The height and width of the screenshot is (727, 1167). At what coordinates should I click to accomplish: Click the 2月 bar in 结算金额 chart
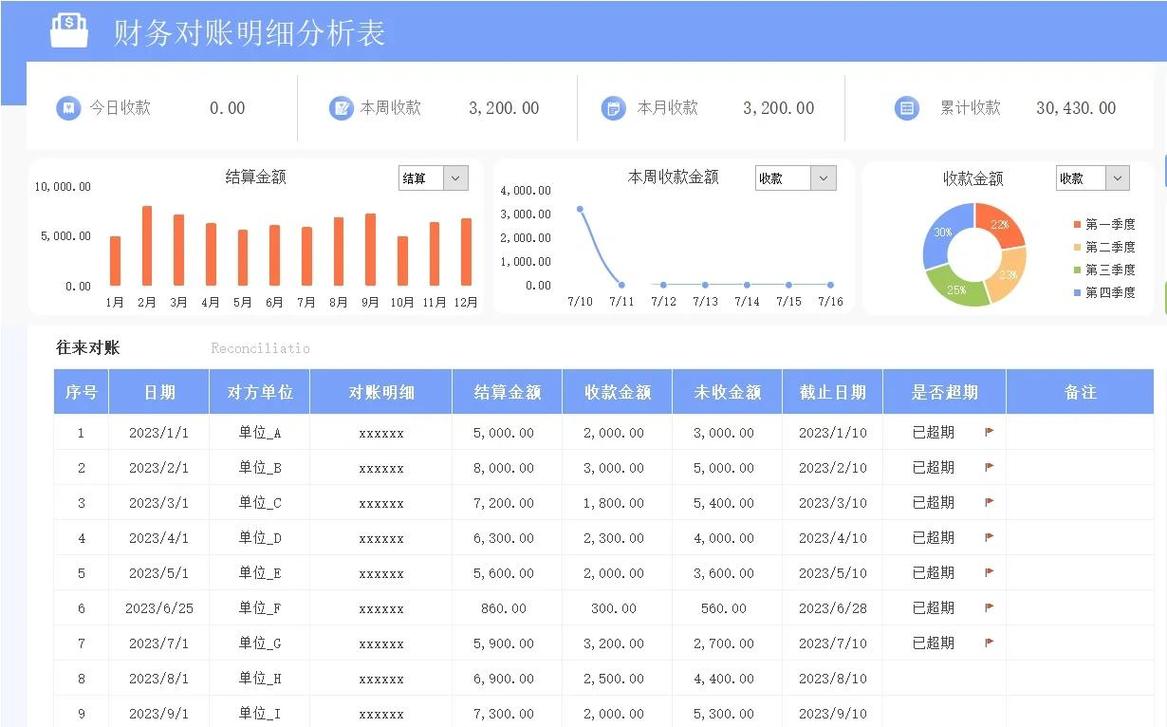(x=147, y=246)
